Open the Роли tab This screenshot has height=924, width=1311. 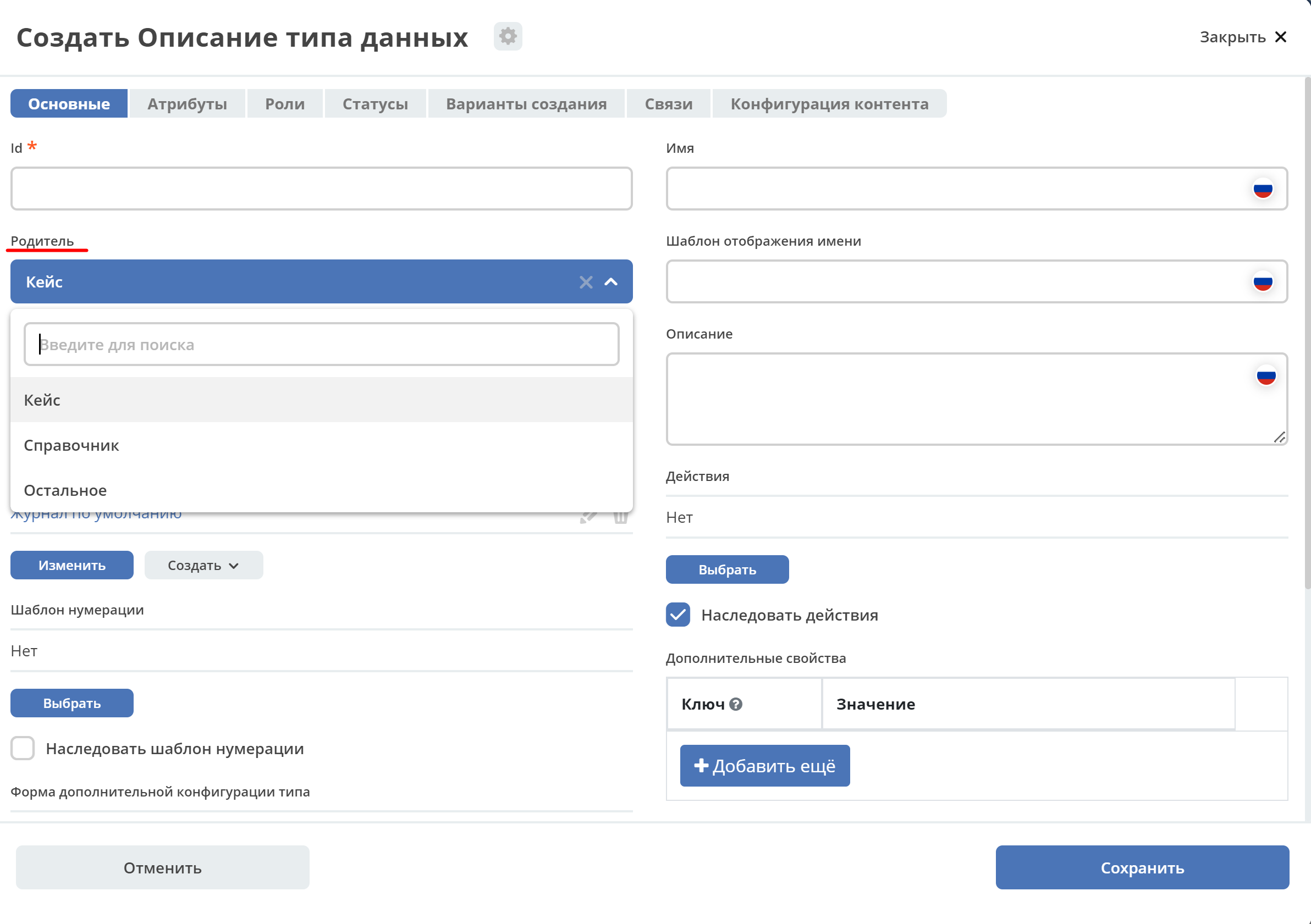click(x=285, y=104)
